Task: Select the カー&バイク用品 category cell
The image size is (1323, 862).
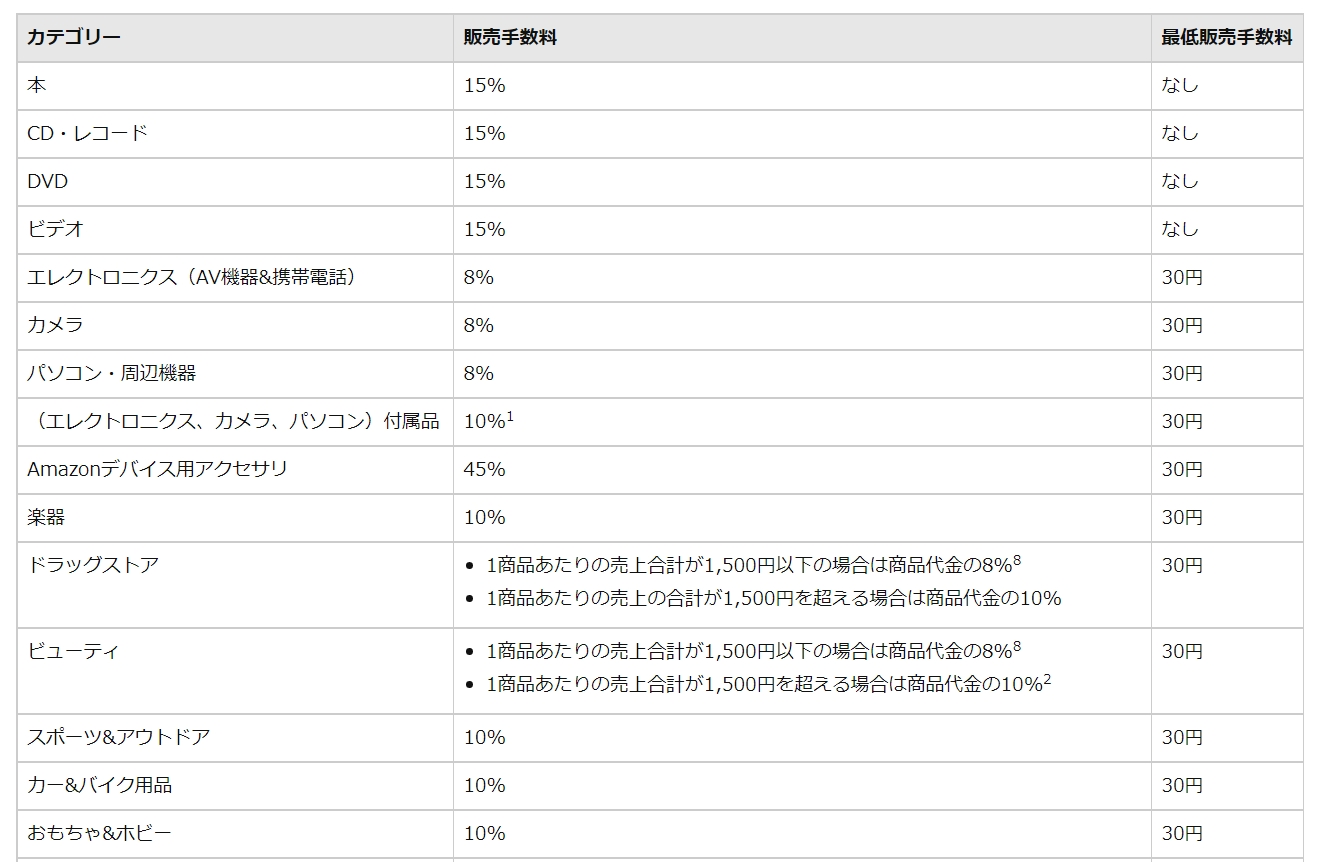Action: tap(99, 786)
